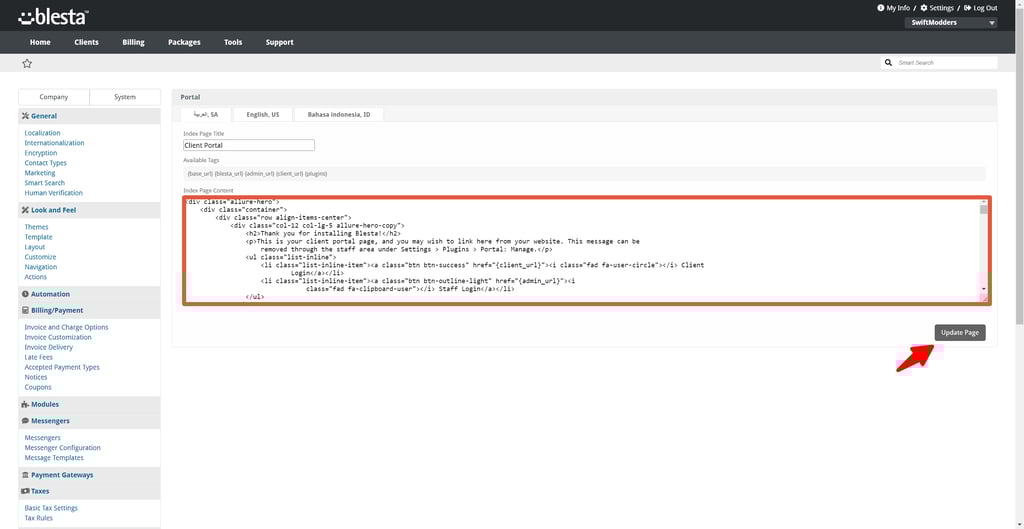This screenshot has width=1024, height=529.
Task: Expand the Messengers section header
Action: point(89,421)
